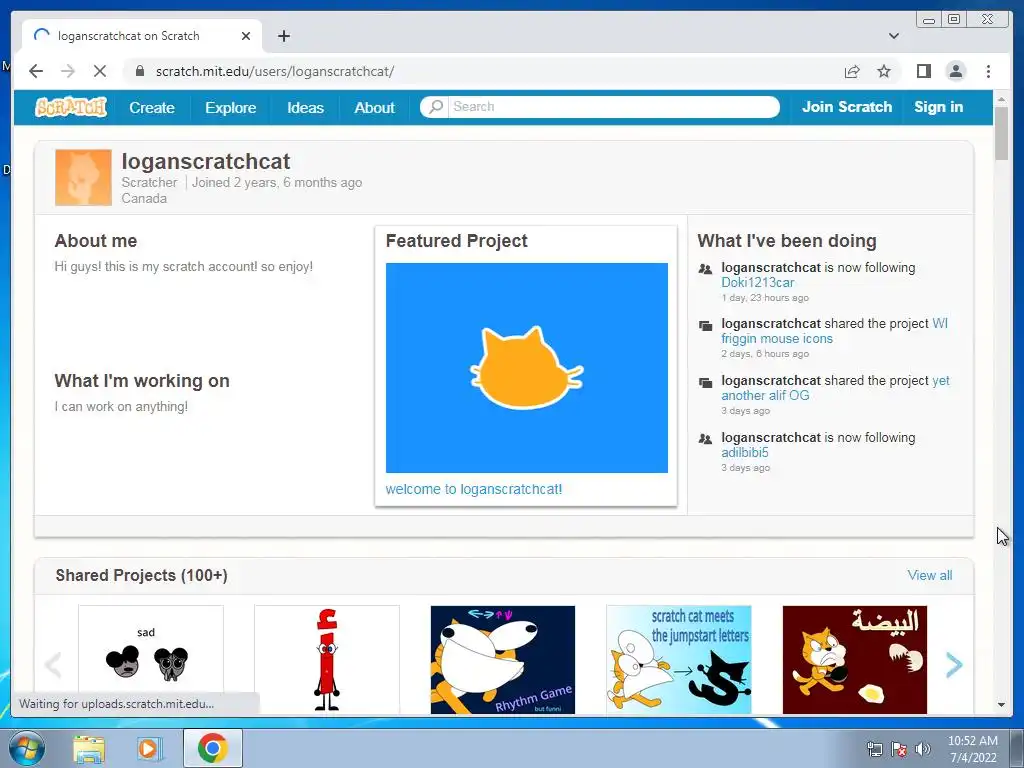
Task: Click the magnifier icon in Scratch search
Action: tap(436, 106)
